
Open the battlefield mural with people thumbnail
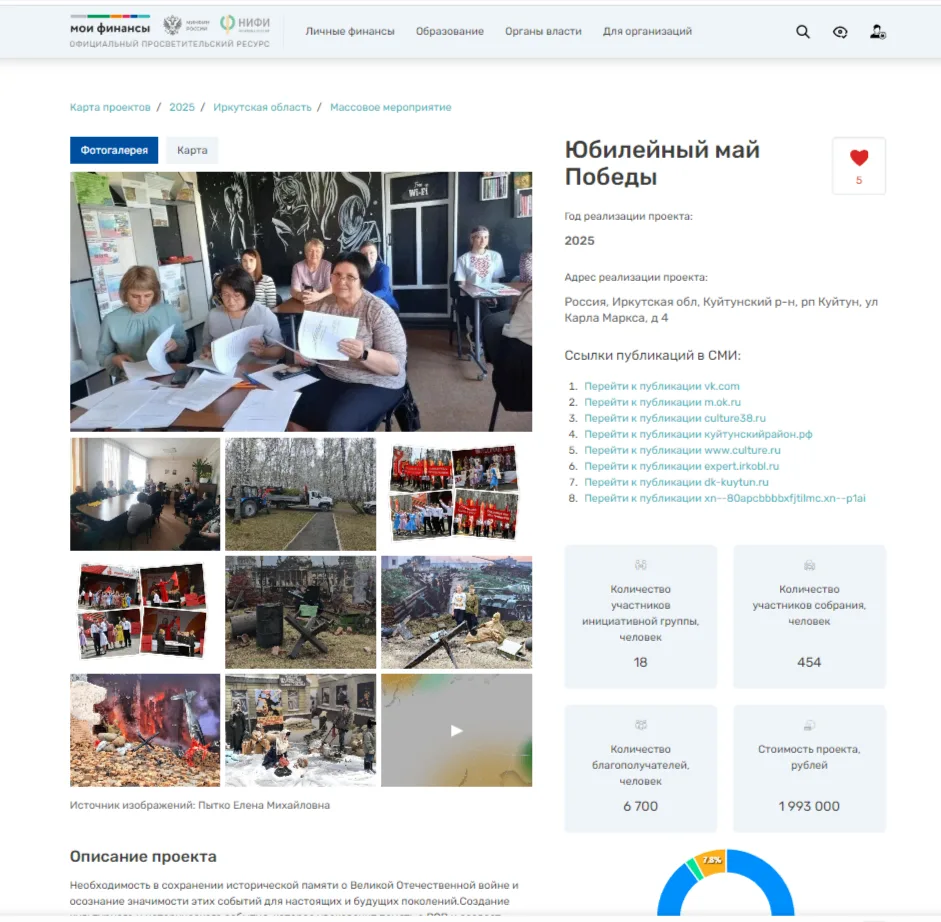(x=456, y=612)
